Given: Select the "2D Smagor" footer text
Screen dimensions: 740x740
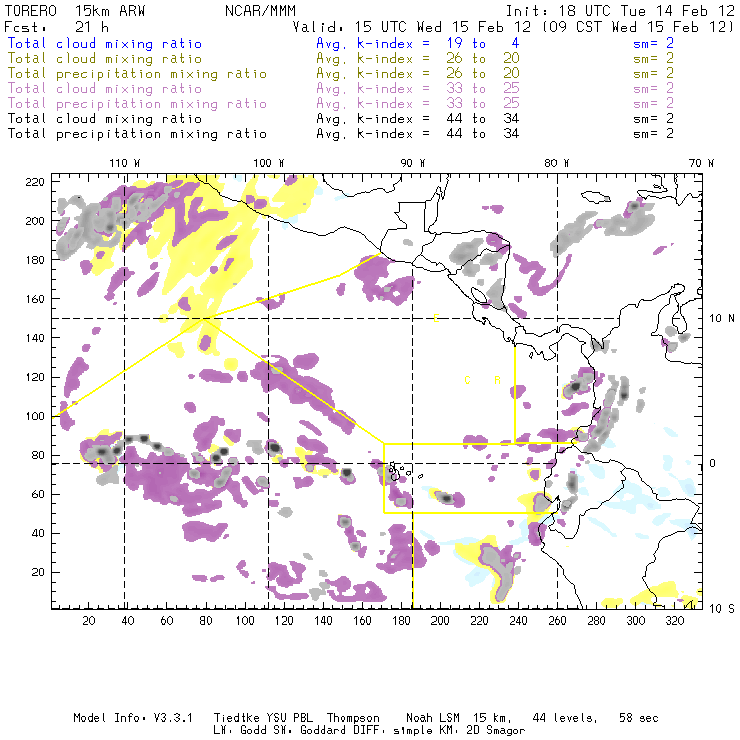Looking at the screenshot, I should [496, 731].
